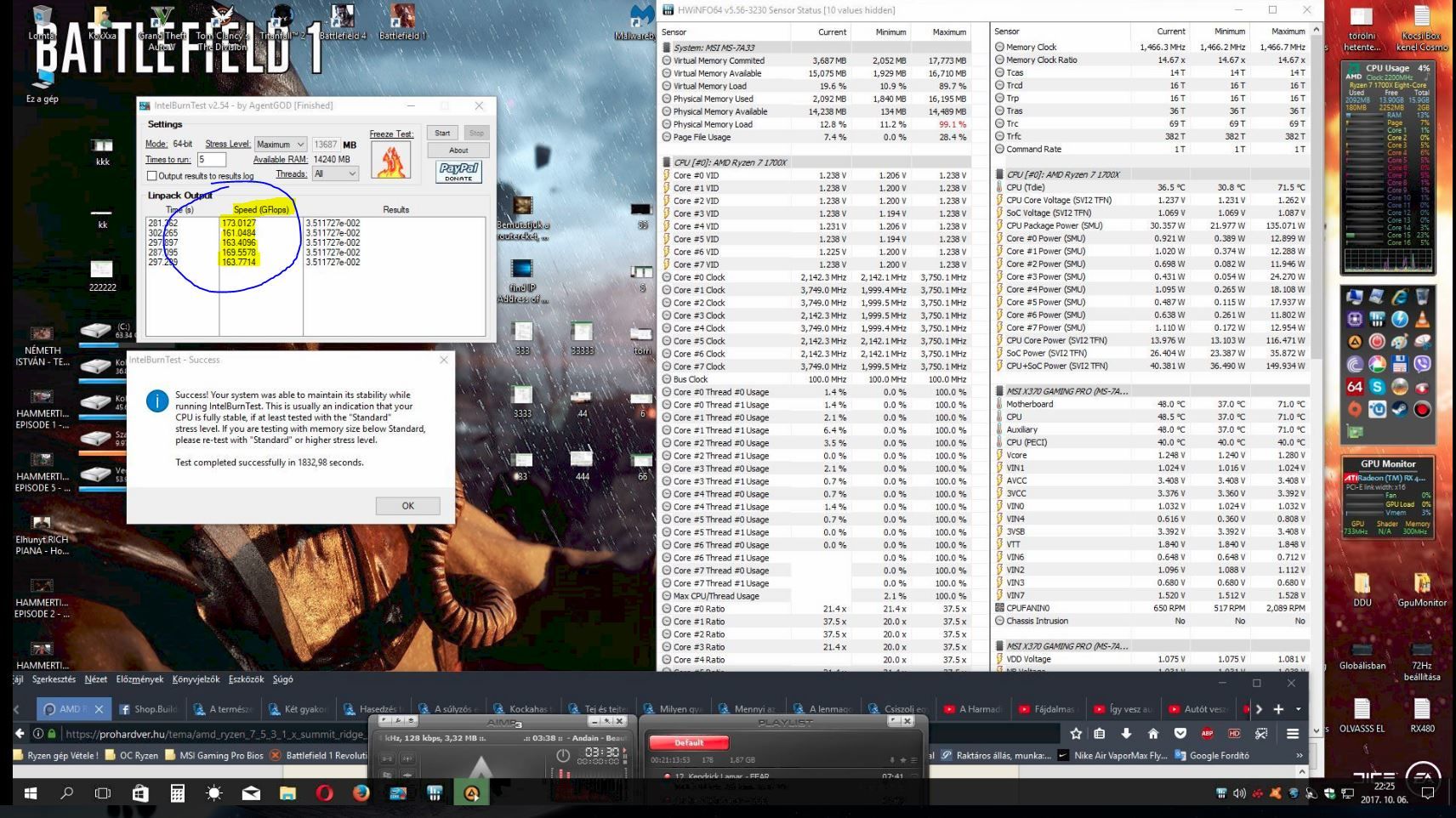Viewport: 1456px width, 818px height.
Task: Open the Szerkesztés menu in Firefox
Action: [54, 679]
